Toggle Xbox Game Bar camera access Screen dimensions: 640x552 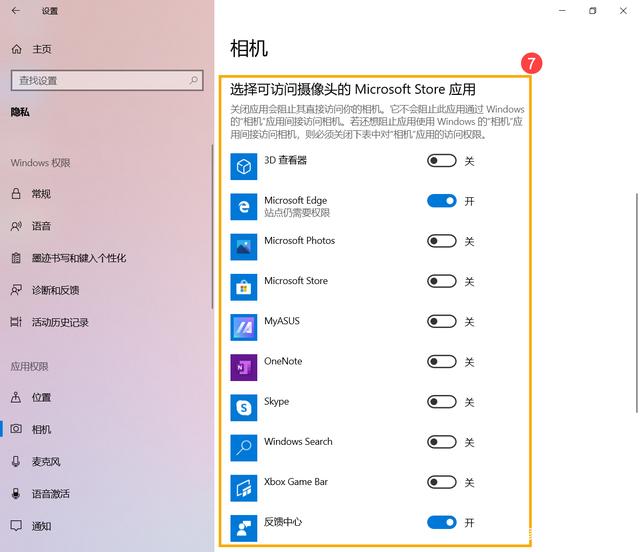tap(442, 482)
